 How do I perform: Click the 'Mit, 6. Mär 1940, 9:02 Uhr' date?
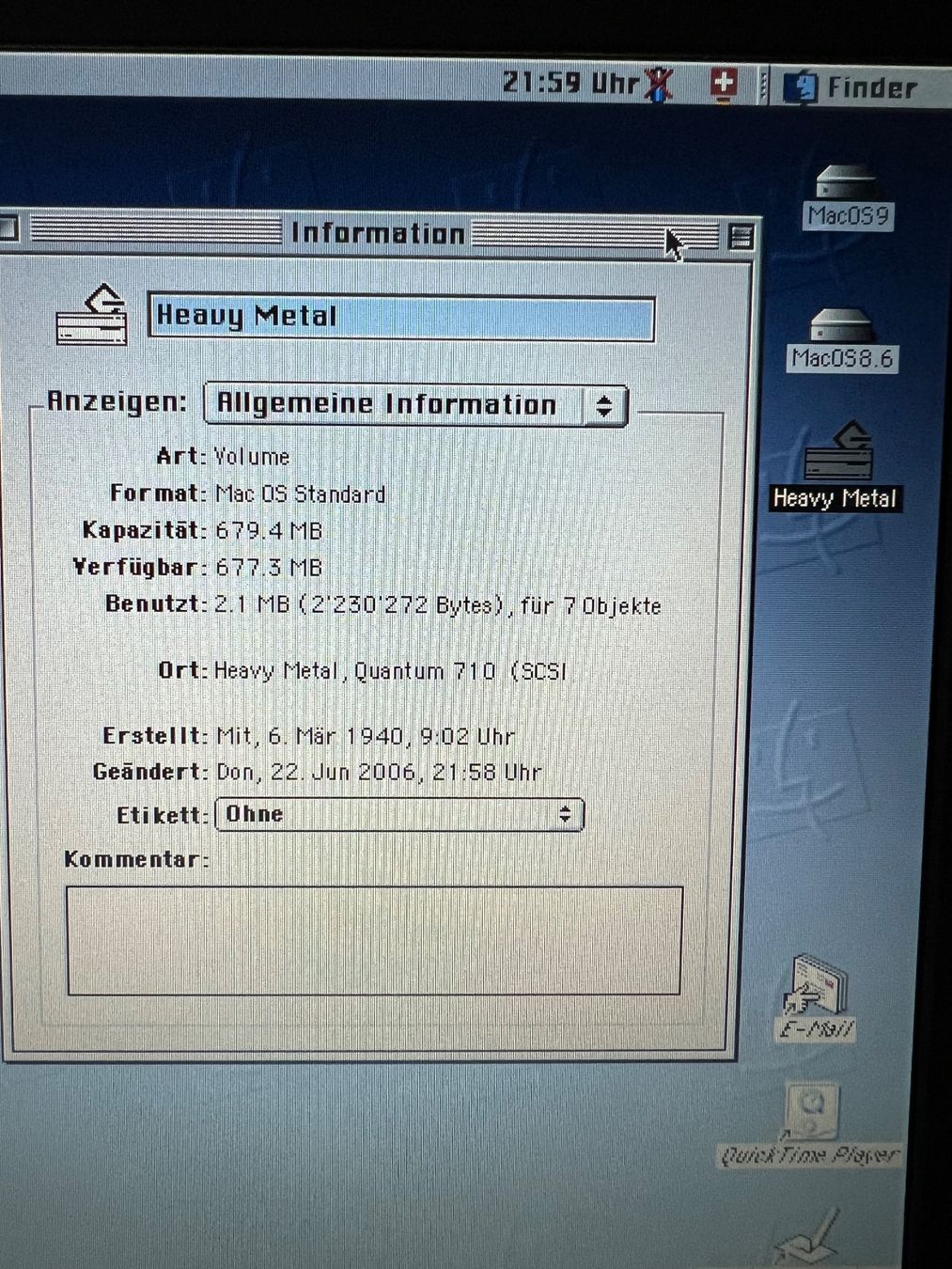366,736
